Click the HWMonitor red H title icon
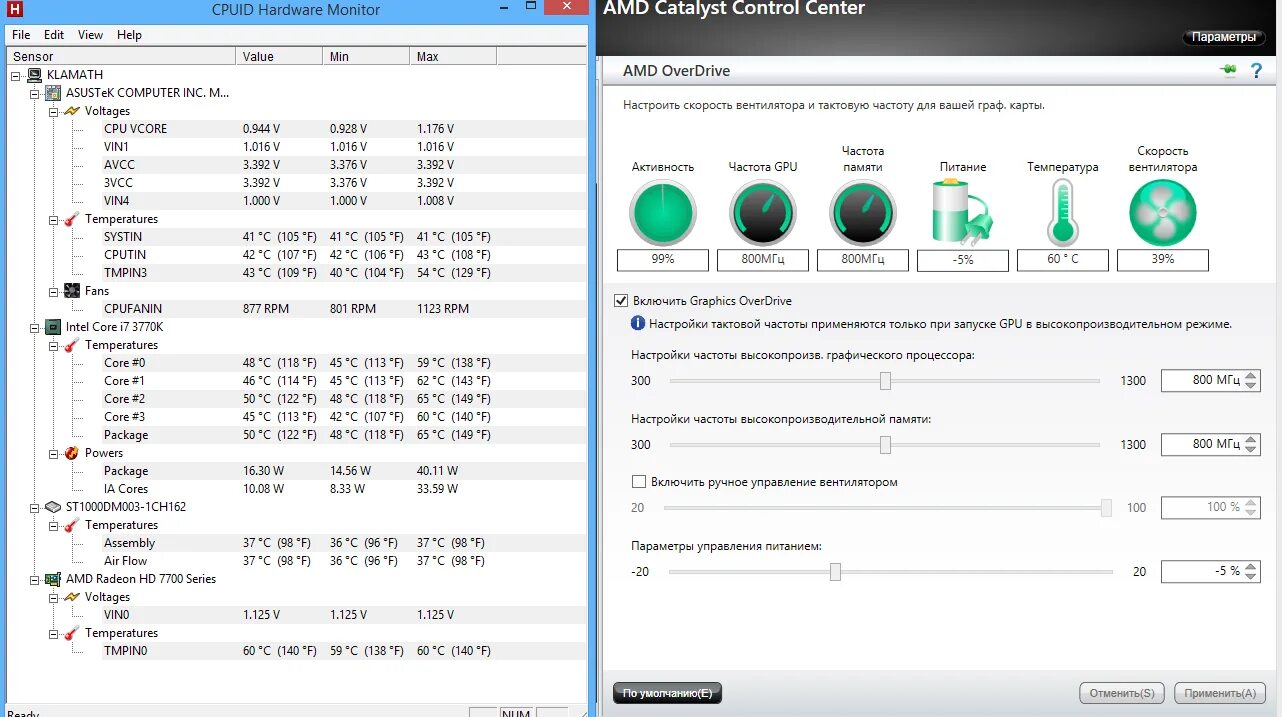Image resolution: width=1282 pixels, height=717 pixels. pos(14,9)
